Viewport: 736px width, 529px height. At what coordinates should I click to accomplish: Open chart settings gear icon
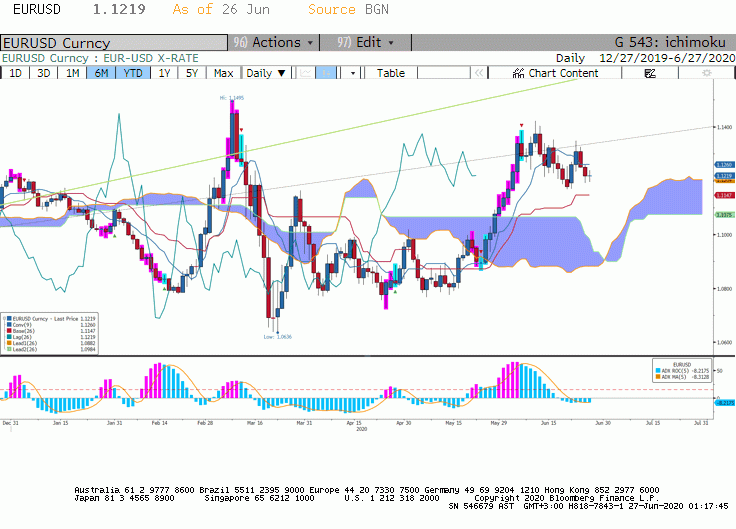pos(706,73)
